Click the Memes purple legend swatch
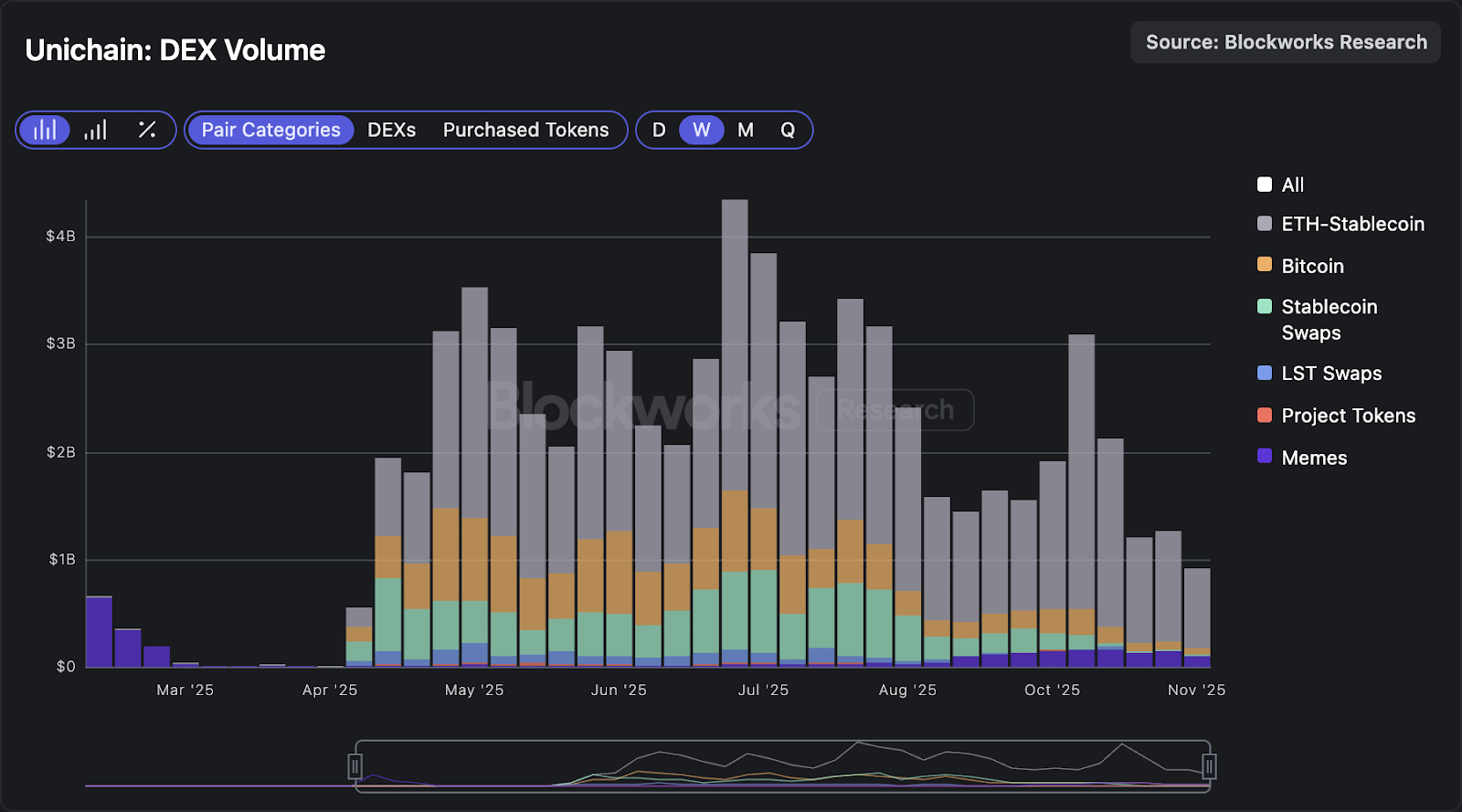 (x=1265, y=457)
